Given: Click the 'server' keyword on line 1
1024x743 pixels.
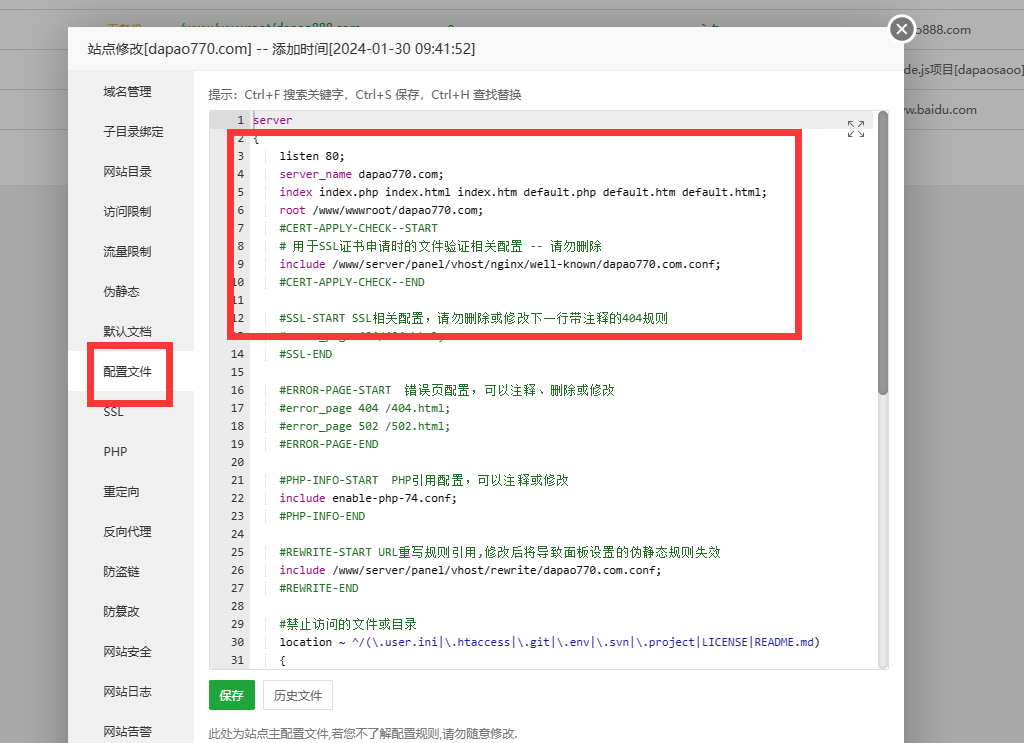Looking at the screenshot, I should point(273,120).
